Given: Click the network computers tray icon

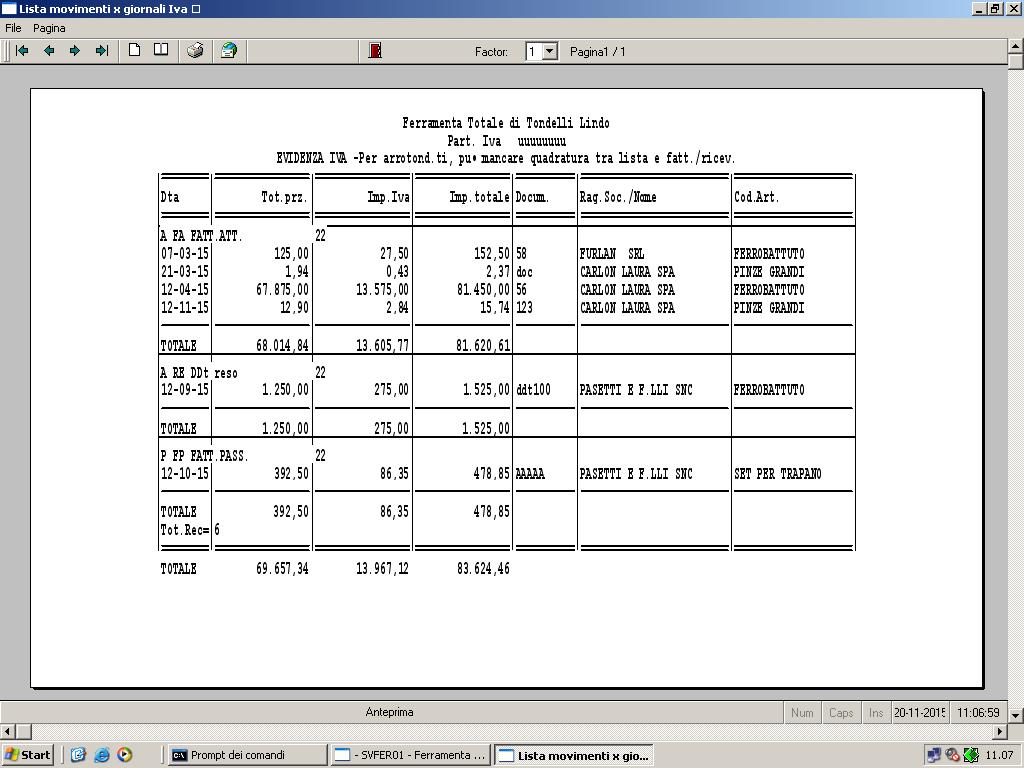Looking at the screenshot, I should coord(934,756).
